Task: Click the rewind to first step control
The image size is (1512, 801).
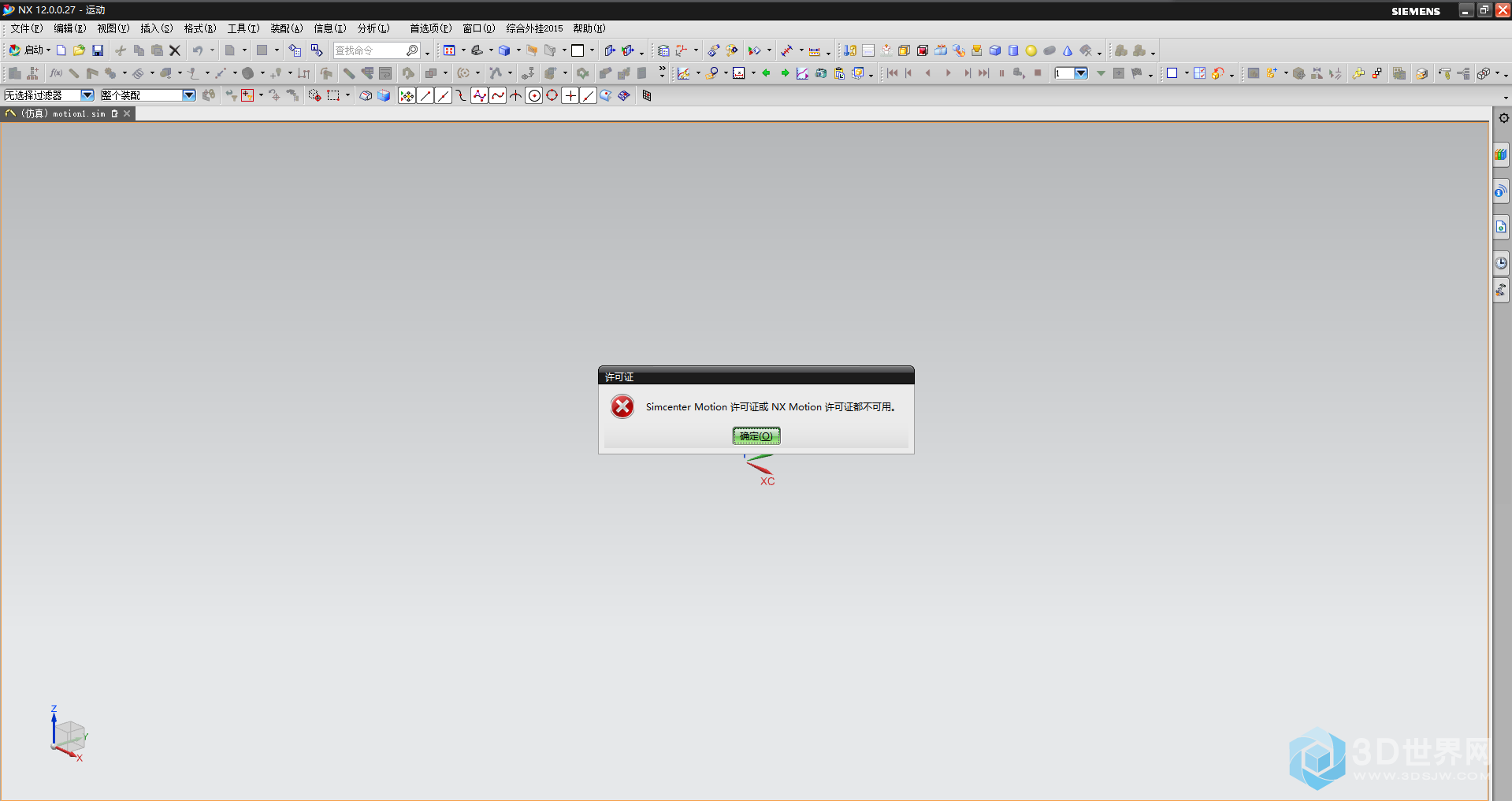Action: pos(892,73)
